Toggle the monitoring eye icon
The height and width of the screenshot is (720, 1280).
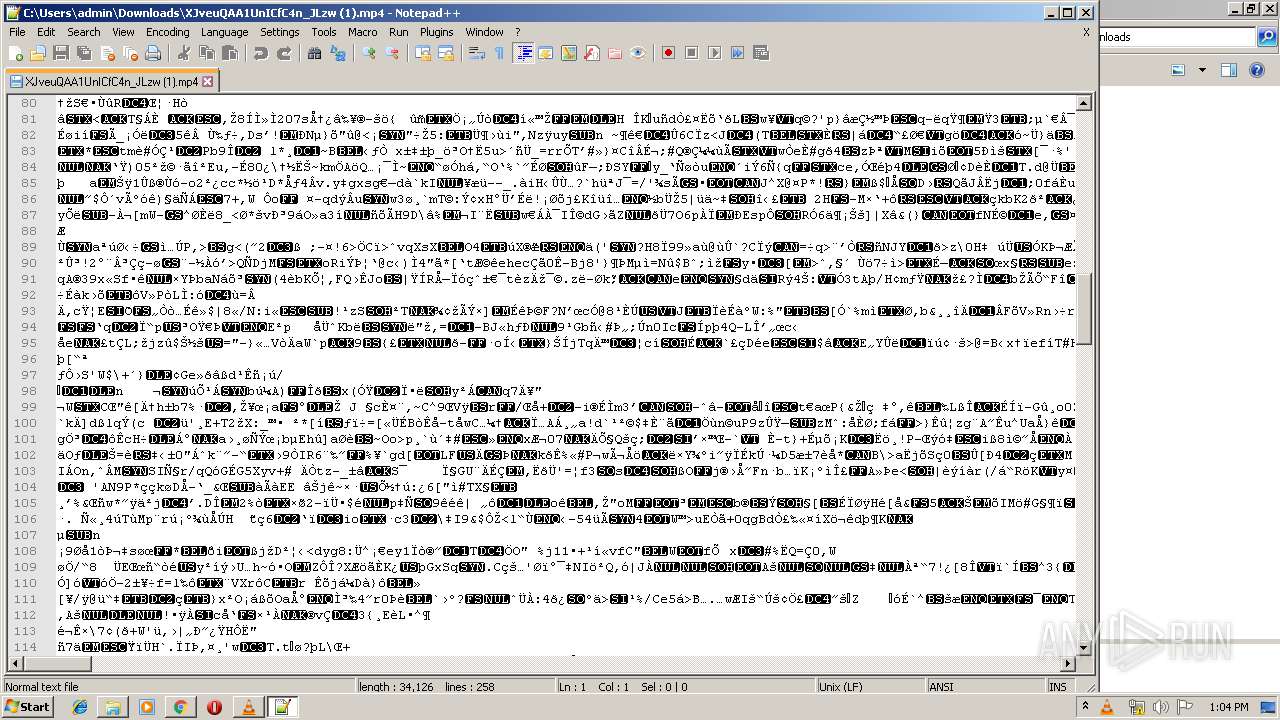point(638,53)
